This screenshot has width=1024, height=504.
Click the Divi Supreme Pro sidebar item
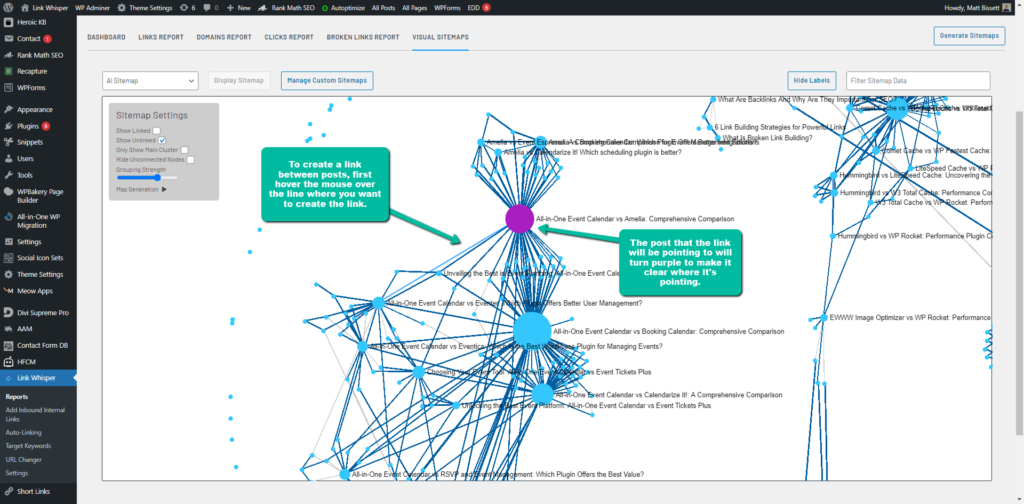point(42,313)
